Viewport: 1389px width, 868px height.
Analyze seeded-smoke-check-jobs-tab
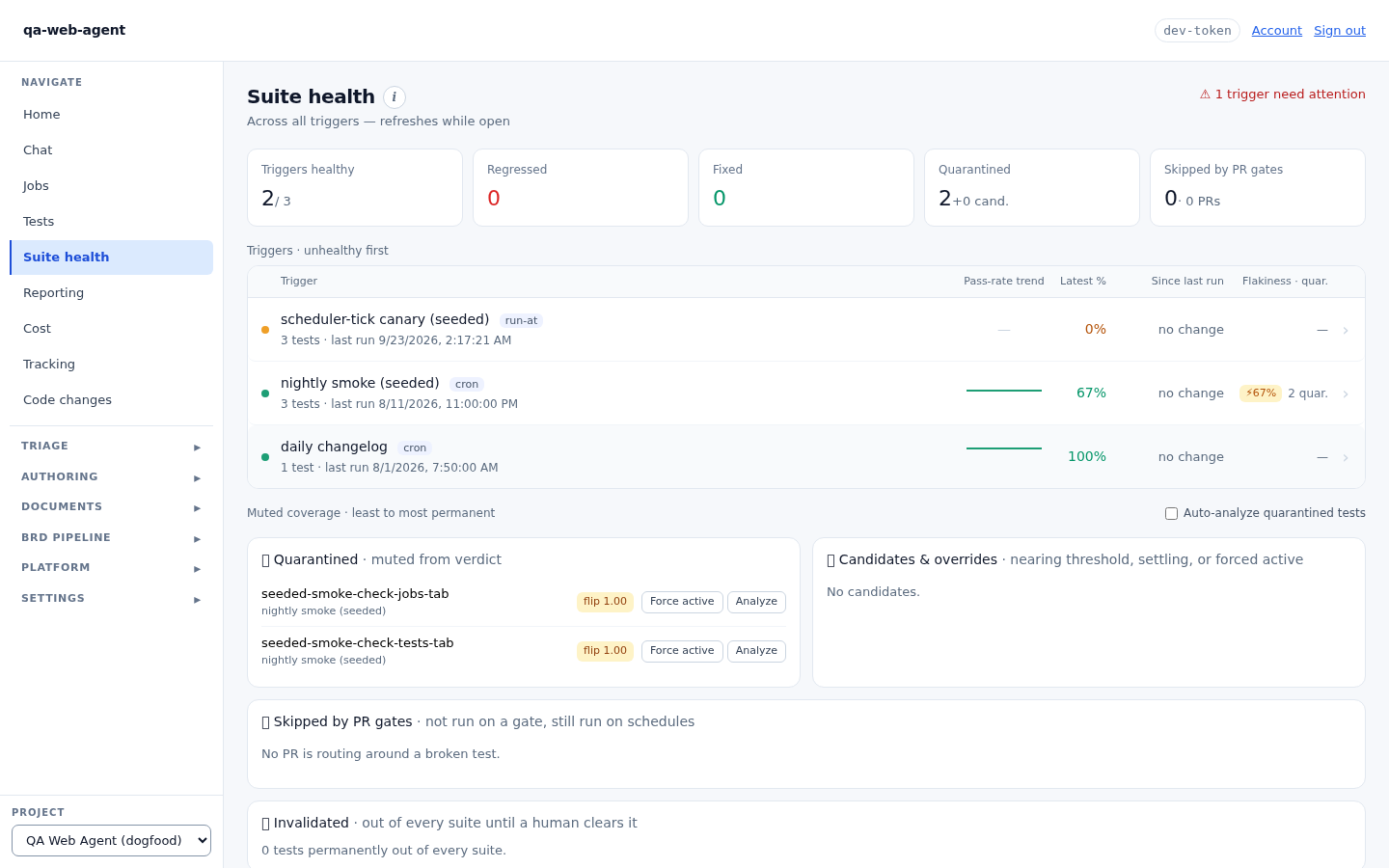click(756, 602)
